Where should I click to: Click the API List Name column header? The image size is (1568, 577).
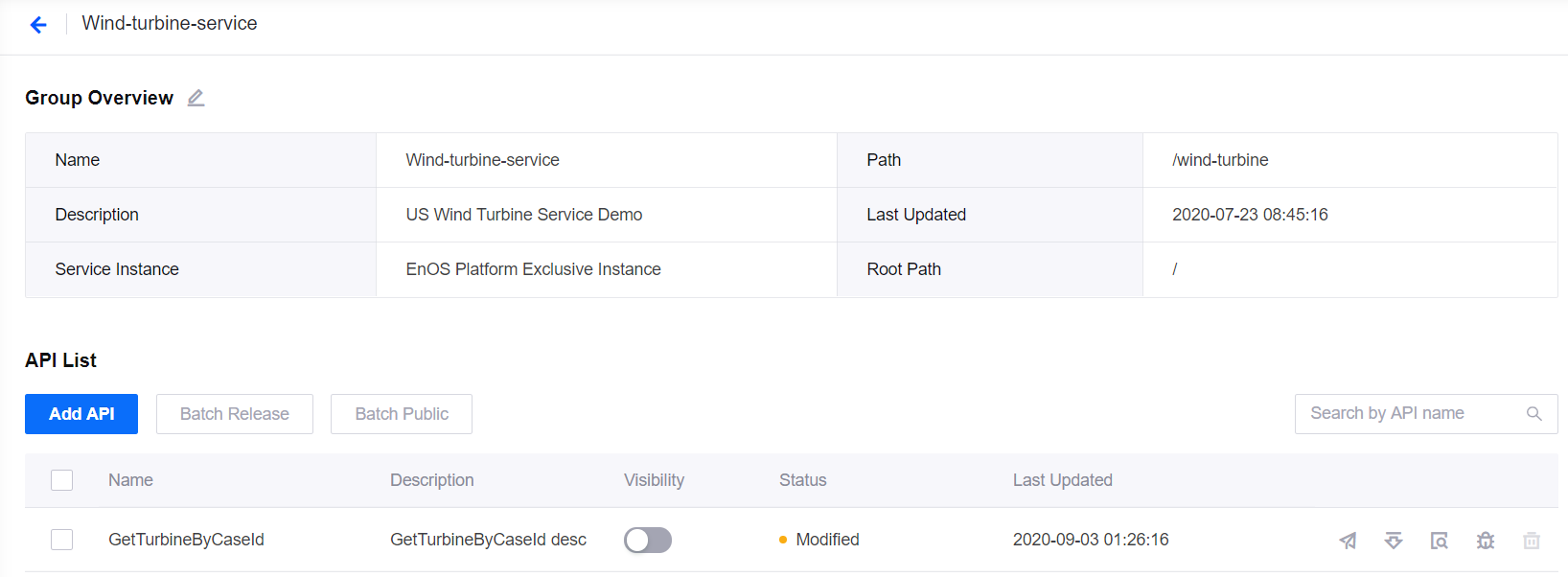[x=130, y=480]
